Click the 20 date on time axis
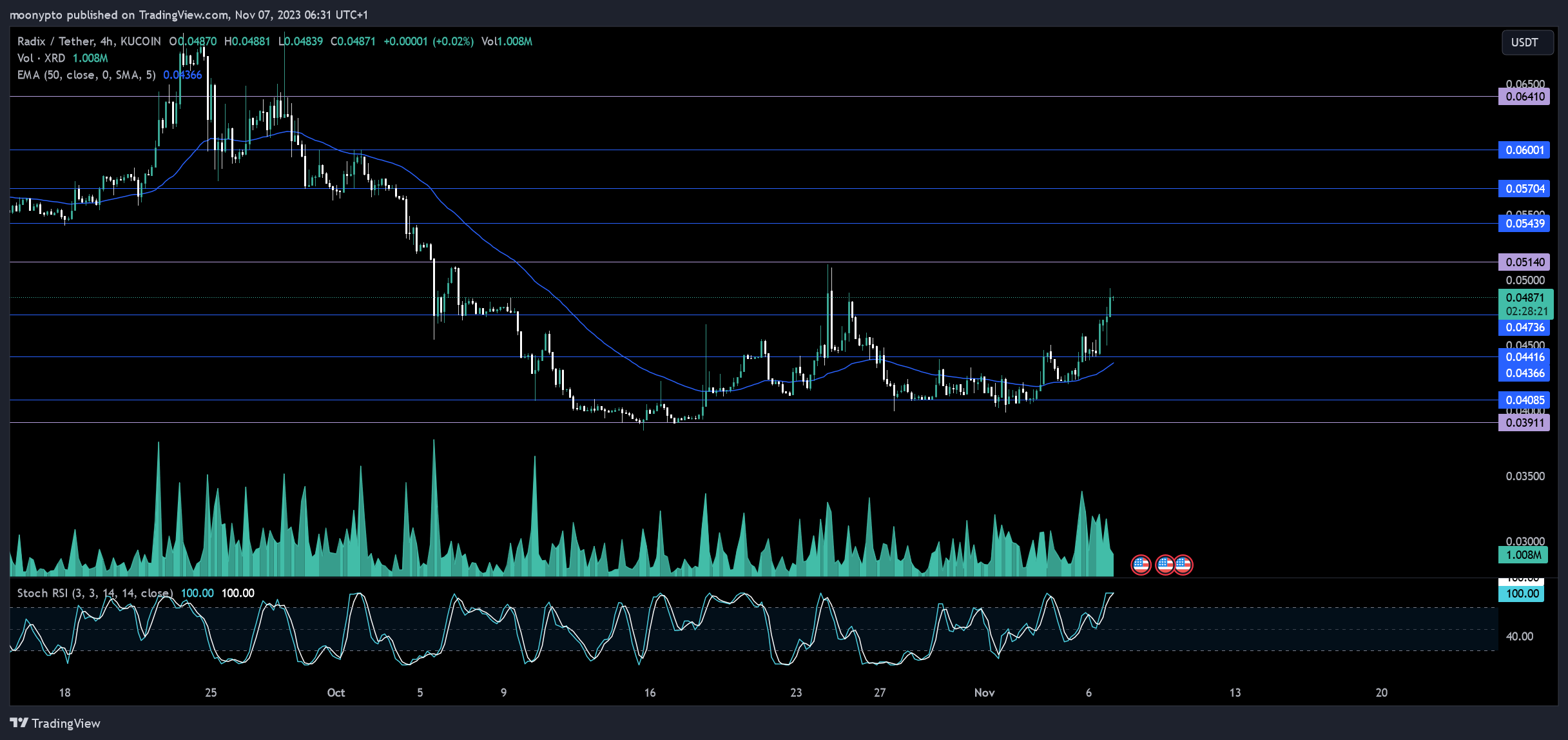Image resolution: width=1568 pixels, height=740 pixels. pyautogui.click(x=1382, y=693)
